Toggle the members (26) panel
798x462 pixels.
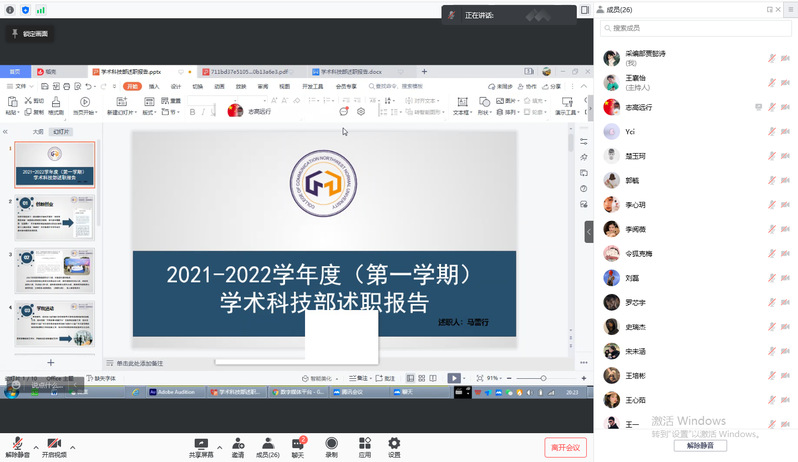[x=268, y=443]
